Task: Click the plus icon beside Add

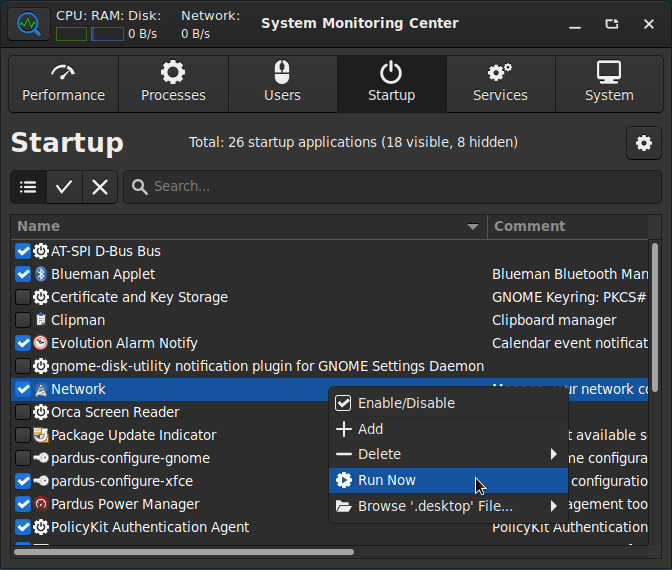Action: coord(344,429)
